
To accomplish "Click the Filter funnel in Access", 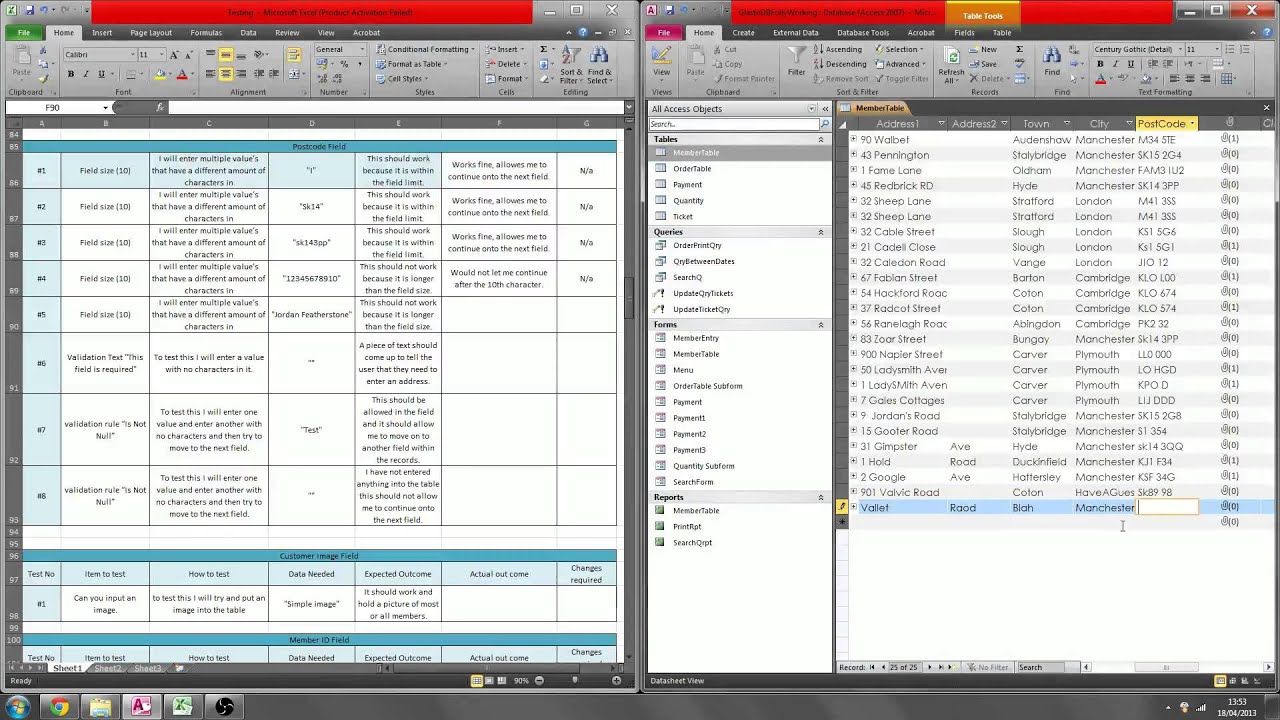I will coord(797,60).
